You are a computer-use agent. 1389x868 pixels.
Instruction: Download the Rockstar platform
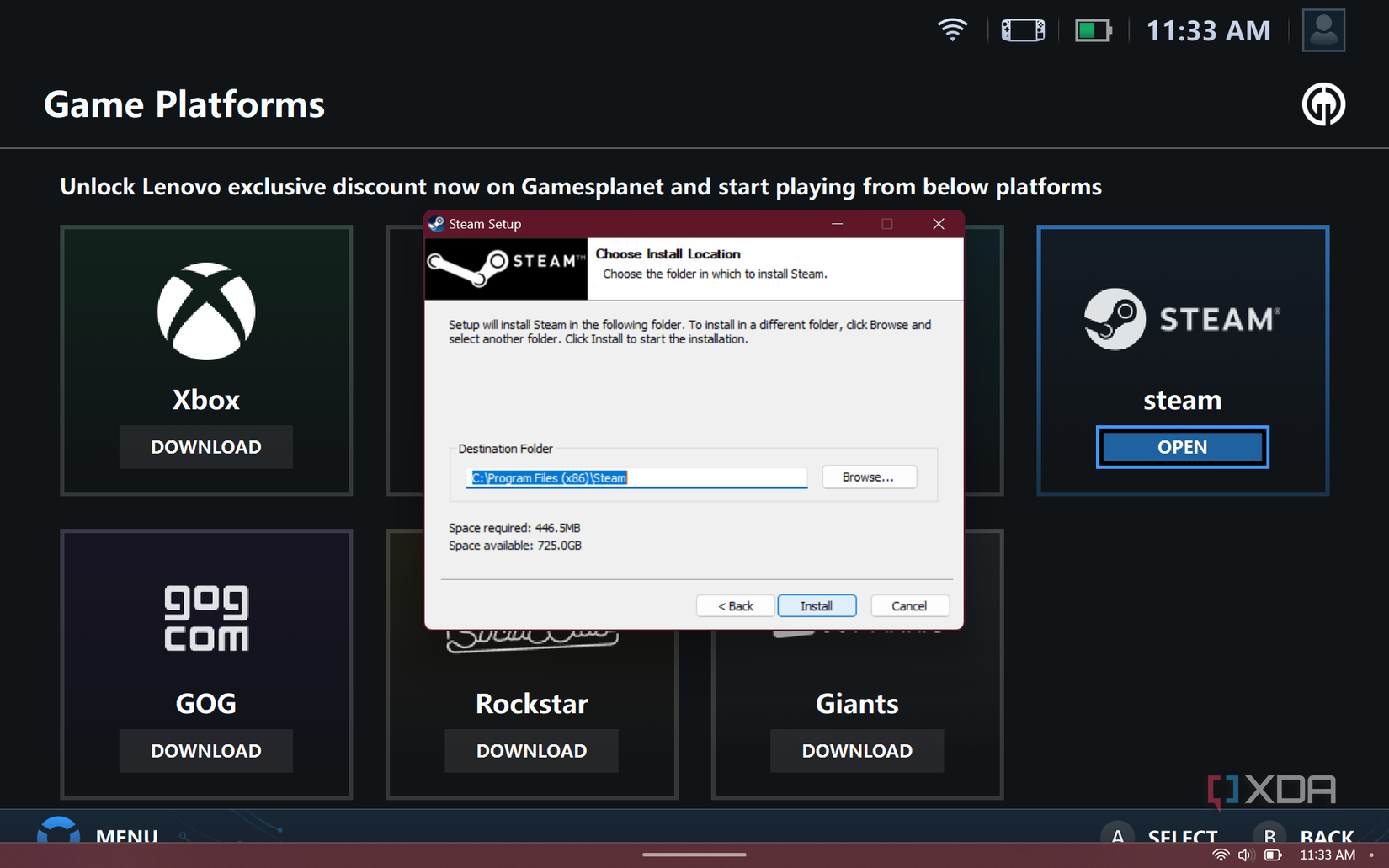531,751
